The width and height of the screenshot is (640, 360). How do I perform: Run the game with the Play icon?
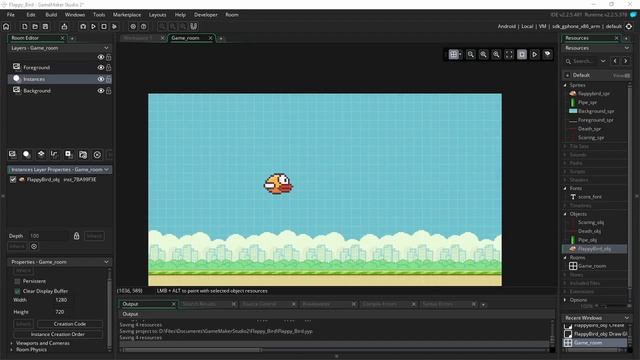click(93, 27)
